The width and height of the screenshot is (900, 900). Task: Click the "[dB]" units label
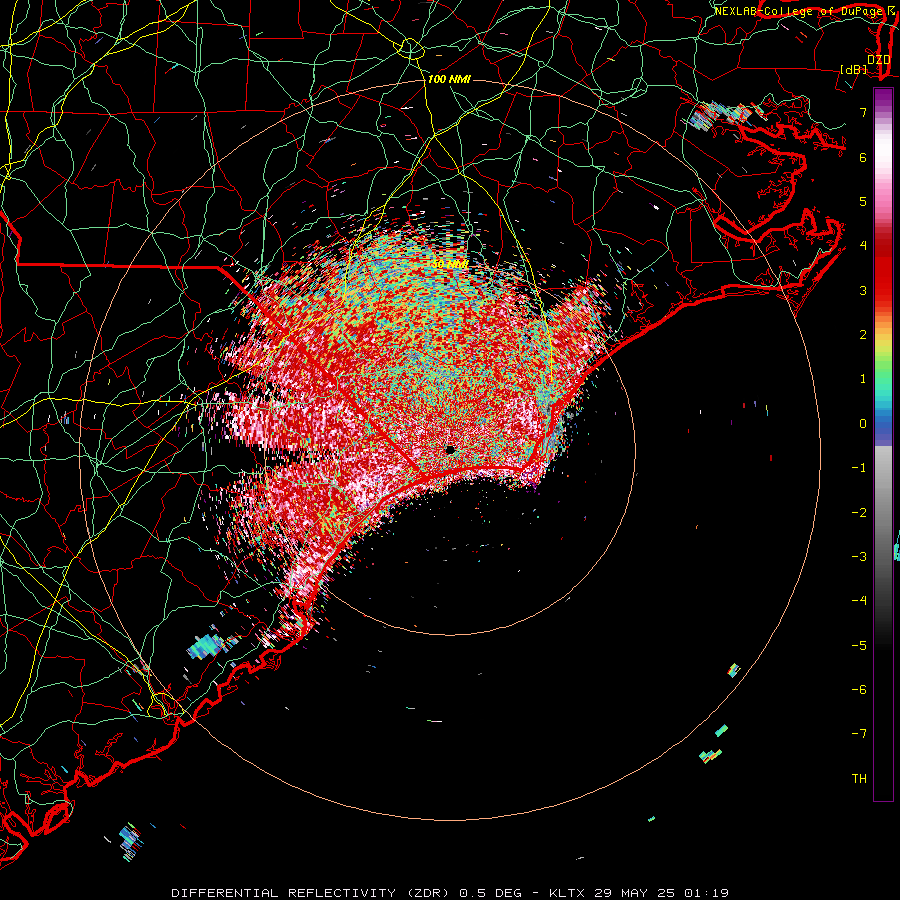pyautogui.click(x=854, y=69)
